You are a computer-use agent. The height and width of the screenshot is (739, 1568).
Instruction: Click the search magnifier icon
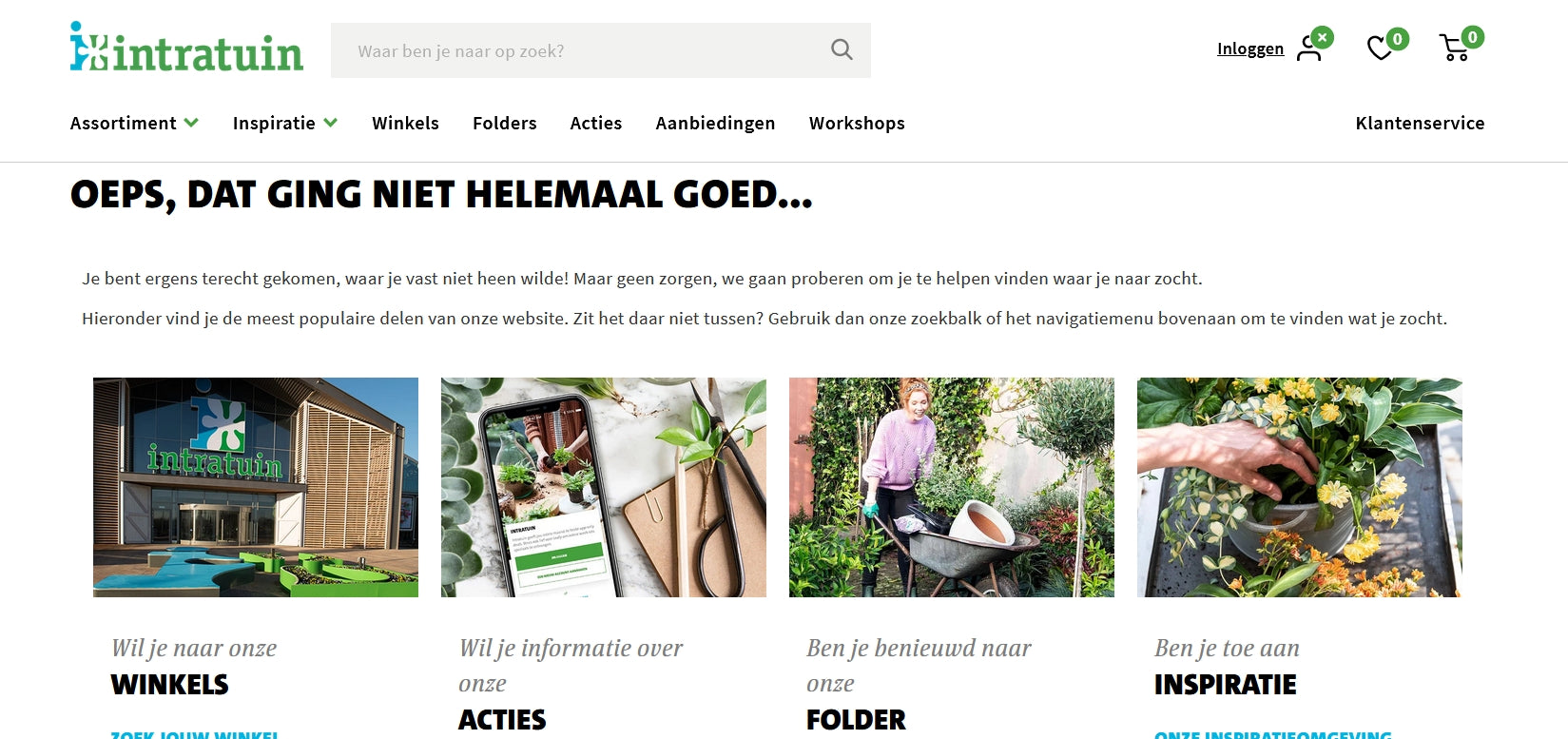pos(842,49)
